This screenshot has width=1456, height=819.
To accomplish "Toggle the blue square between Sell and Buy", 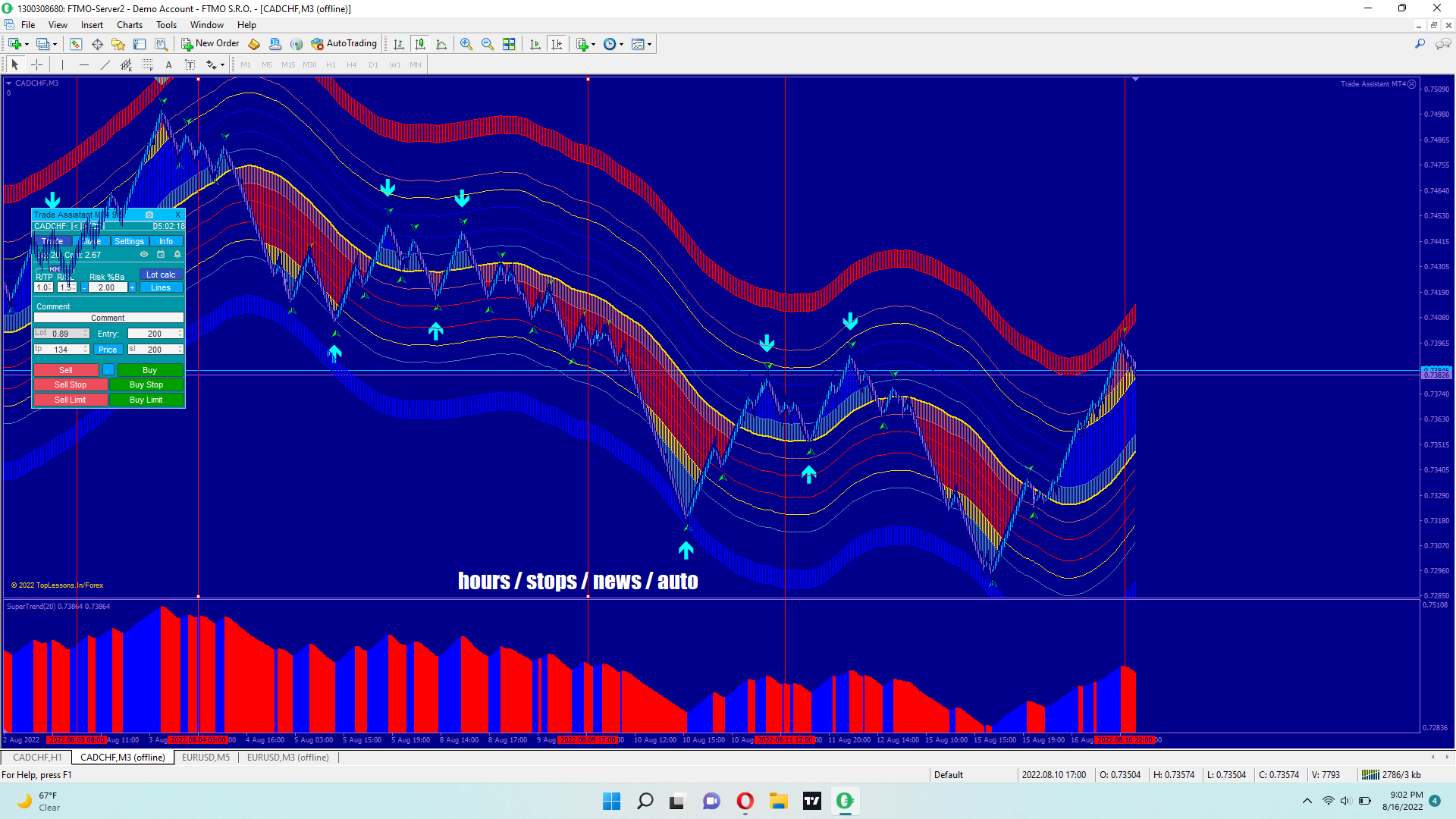I will tap(108, 370).
